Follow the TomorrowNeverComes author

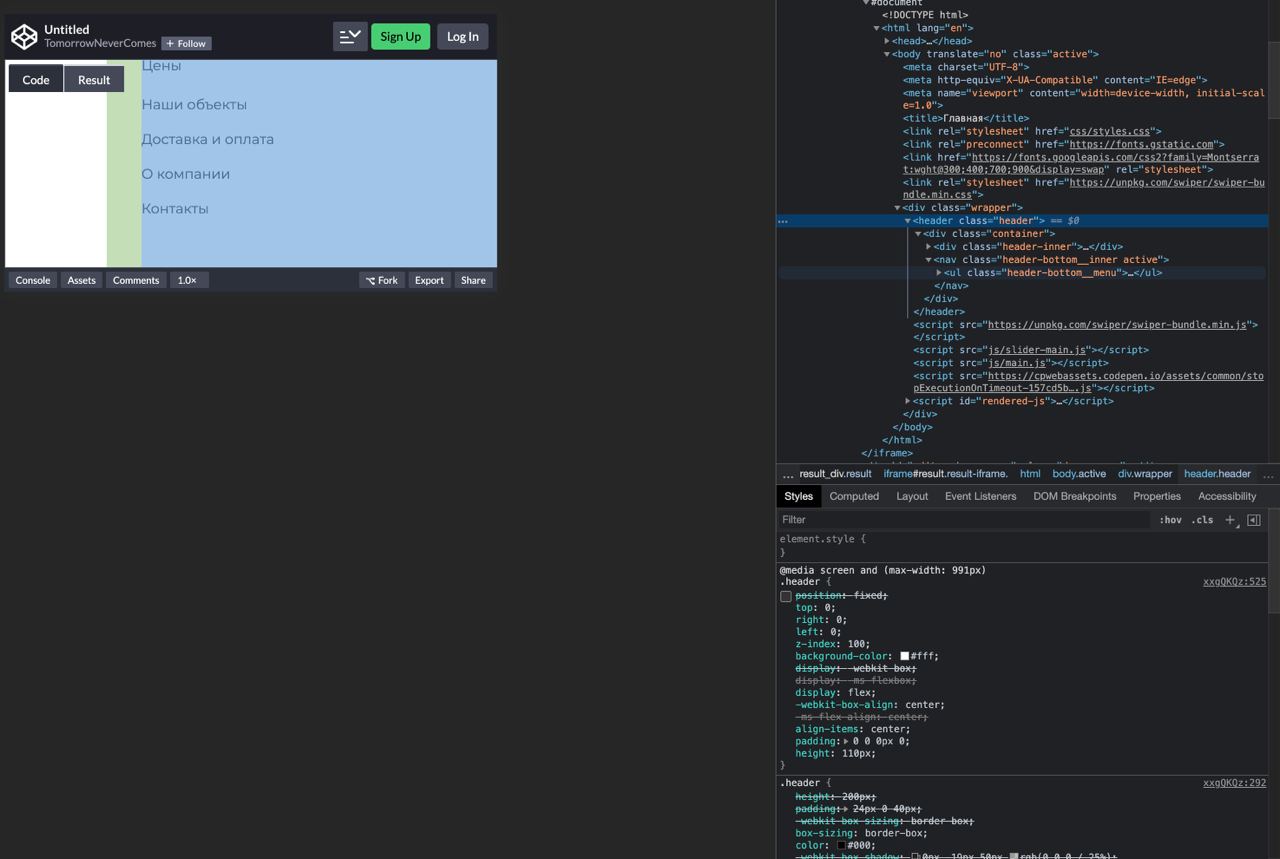[187, 44]
